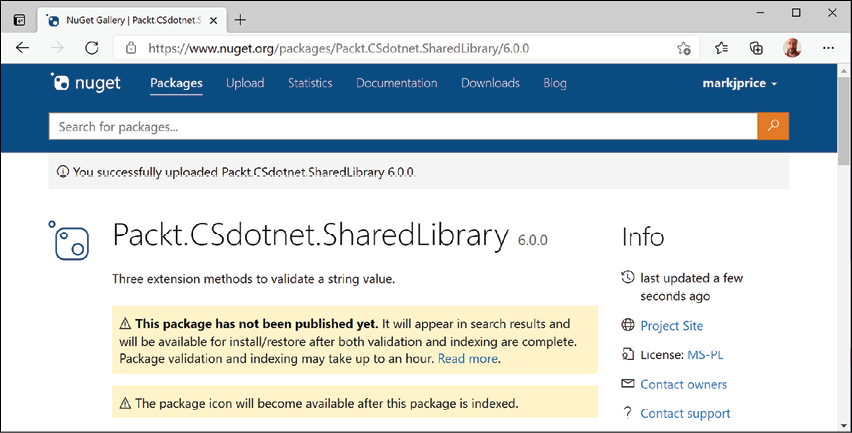Click the browser refresh icon

pyautogui.click(x=91, y=47)
